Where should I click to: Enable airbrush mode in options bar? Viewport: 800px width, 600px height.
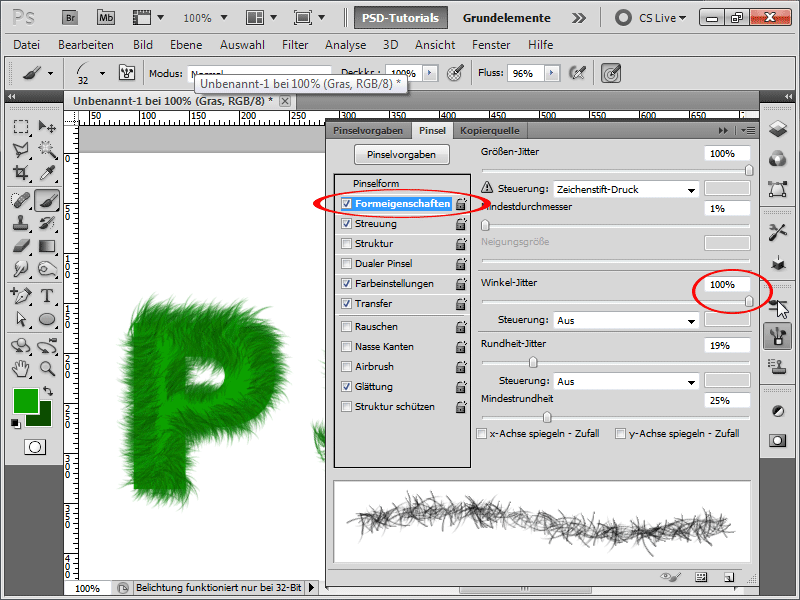tap(577, 73)
